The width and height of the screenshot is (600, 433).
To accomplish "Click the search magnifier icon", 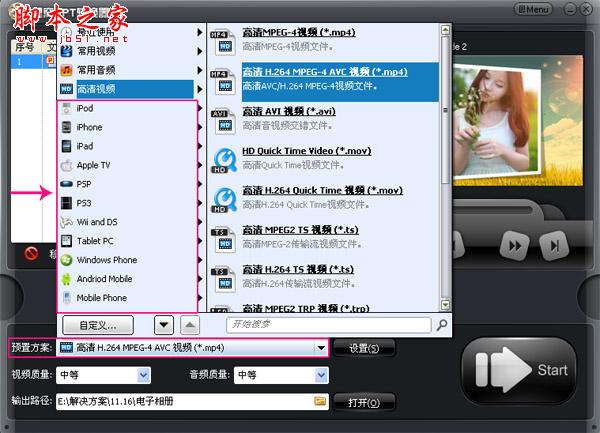I will click(442, 325).
